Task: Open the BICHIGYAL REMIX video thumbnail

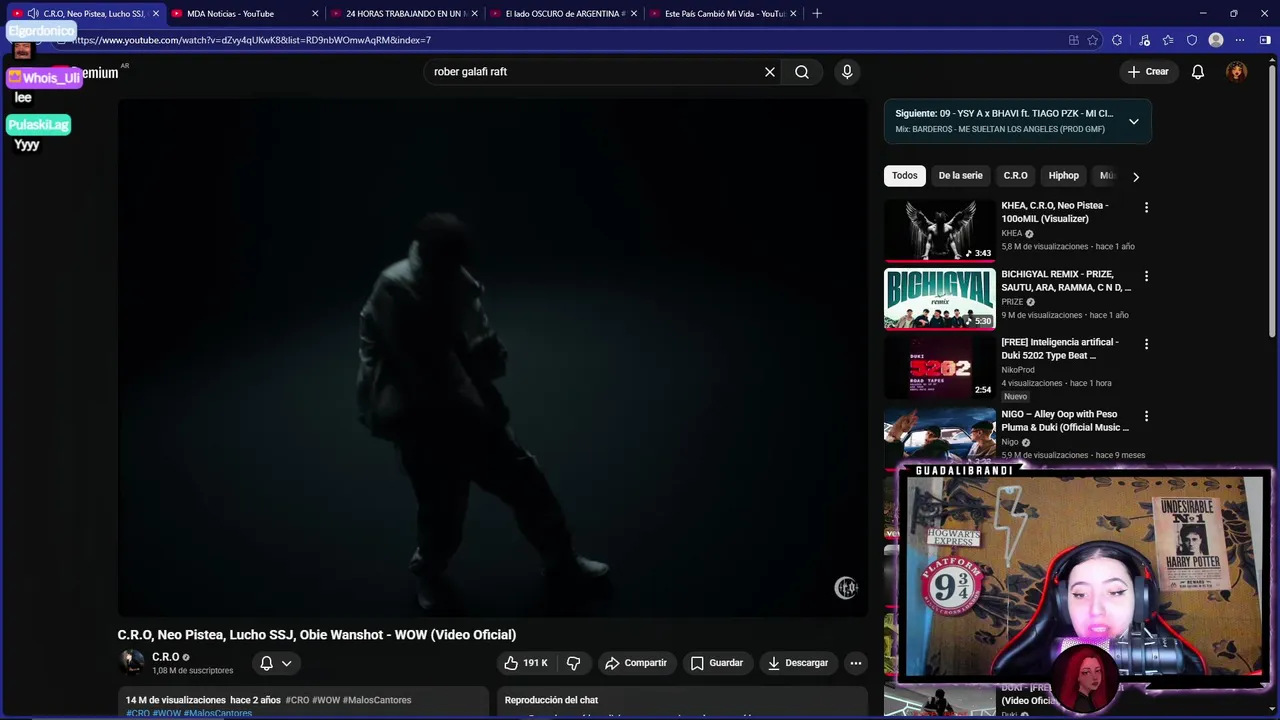Action: pyautogui.click(x=939, y=298)
